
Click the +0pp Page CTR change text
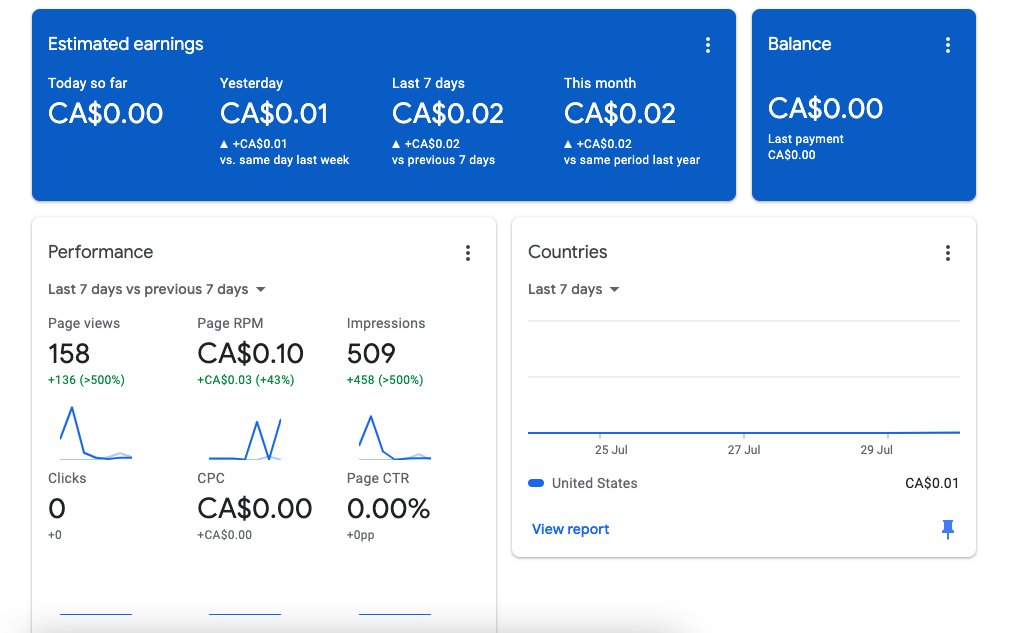pyautogui.click(x=360, y=535)
